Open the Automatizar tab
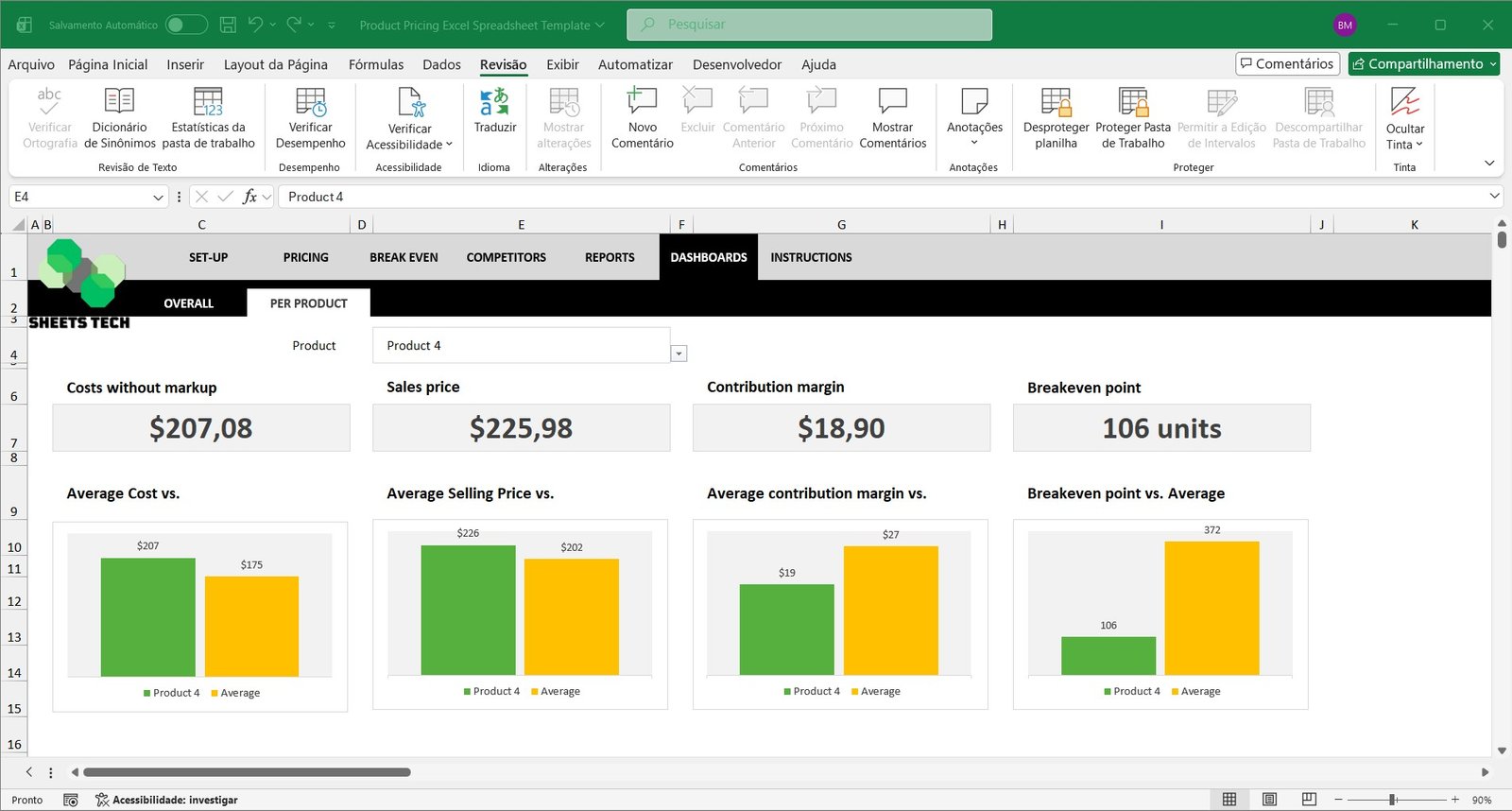1512x811 pixels. 635,64
